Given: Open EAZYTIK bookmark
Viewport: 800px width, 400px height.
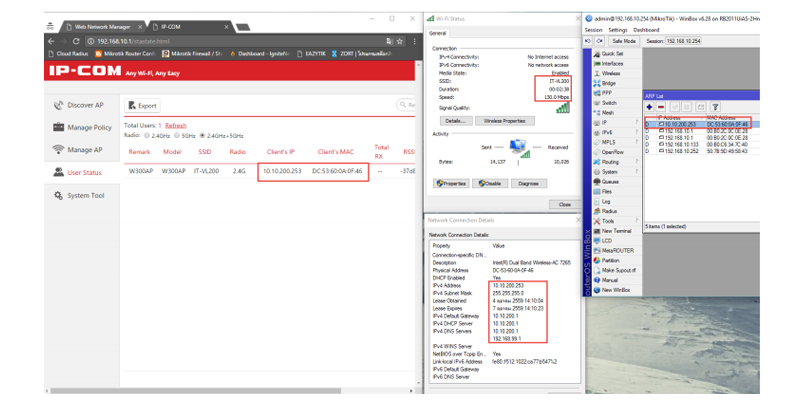Looking at the screenshot, I should [311, 54].
